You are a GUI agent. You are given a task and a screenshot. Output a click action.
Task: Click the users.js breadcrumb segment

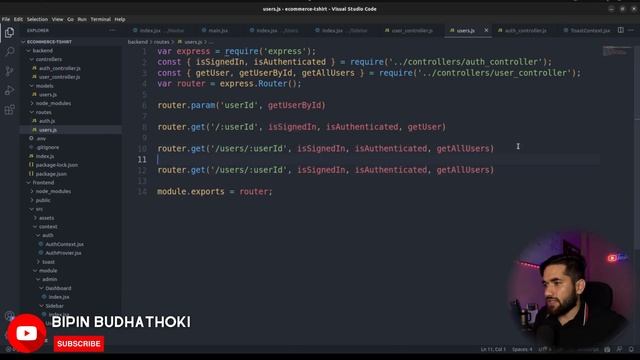(x=193, y=42)
